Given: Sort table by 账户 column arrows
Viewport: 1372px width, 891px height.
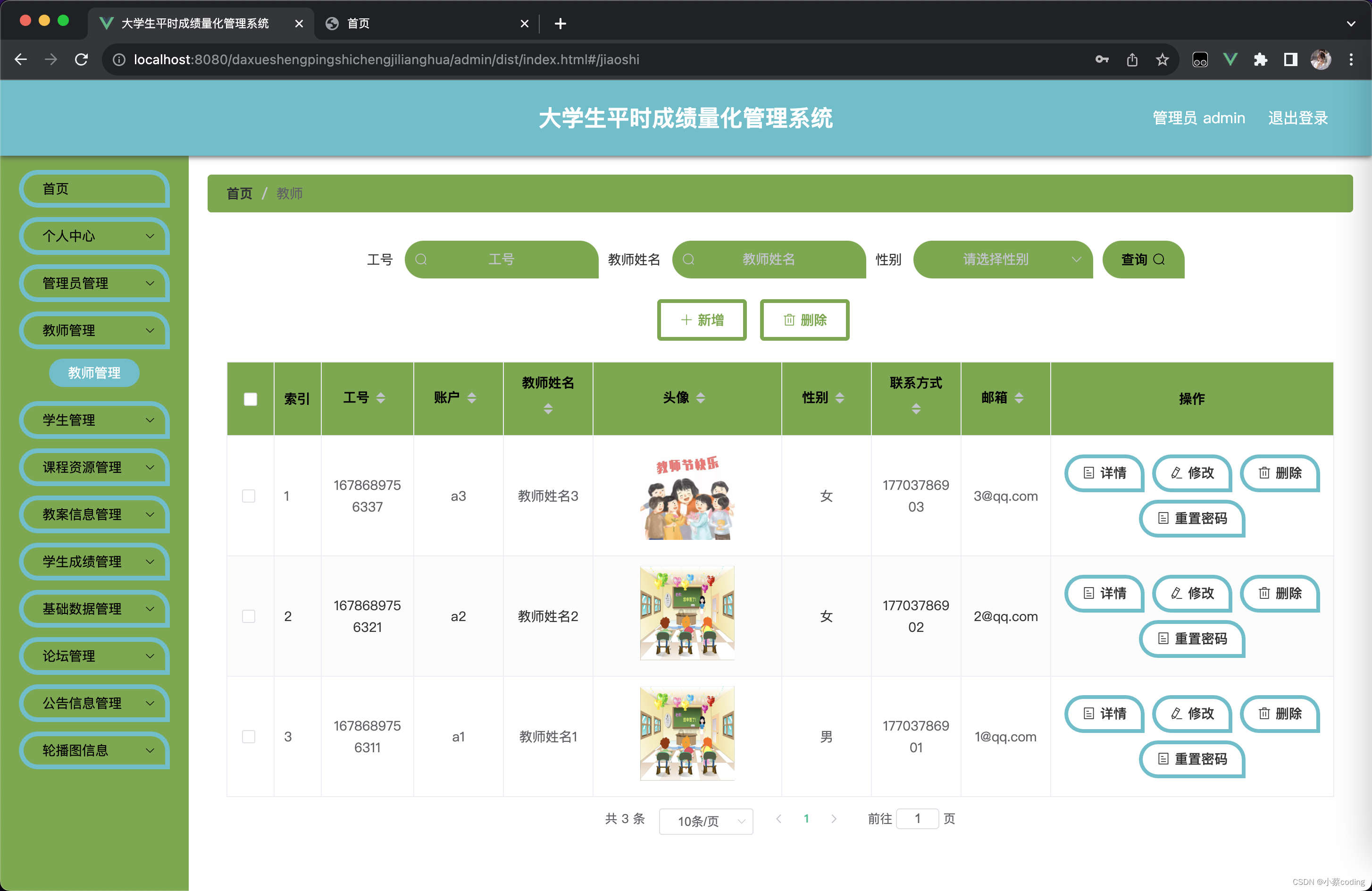Looking at the screenshot, I should pyautogui.click(x=471, y=398).
